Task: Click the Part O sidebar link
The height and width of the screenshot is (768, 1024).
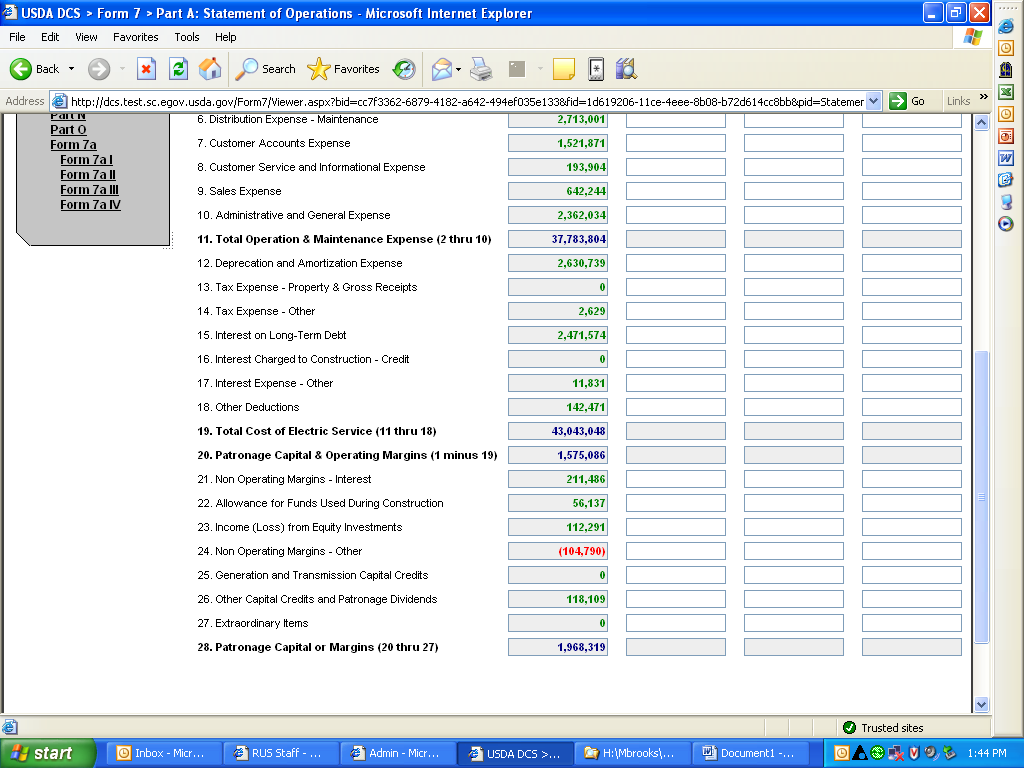Action: tap(68, 130)
